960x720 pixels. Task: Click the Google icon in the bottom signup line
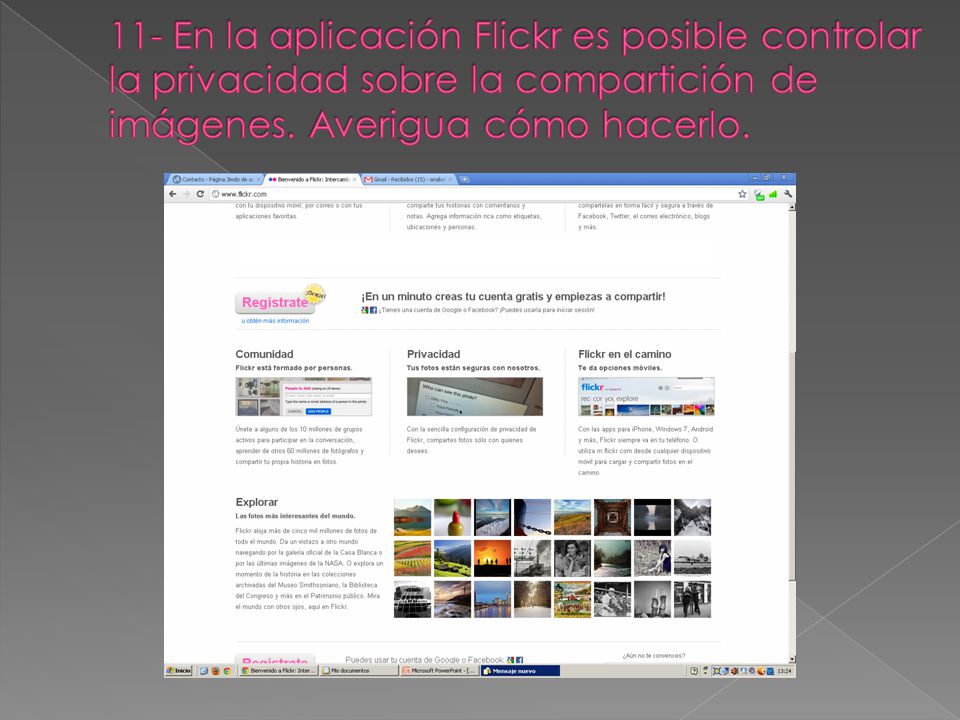(x=511, y=660)
